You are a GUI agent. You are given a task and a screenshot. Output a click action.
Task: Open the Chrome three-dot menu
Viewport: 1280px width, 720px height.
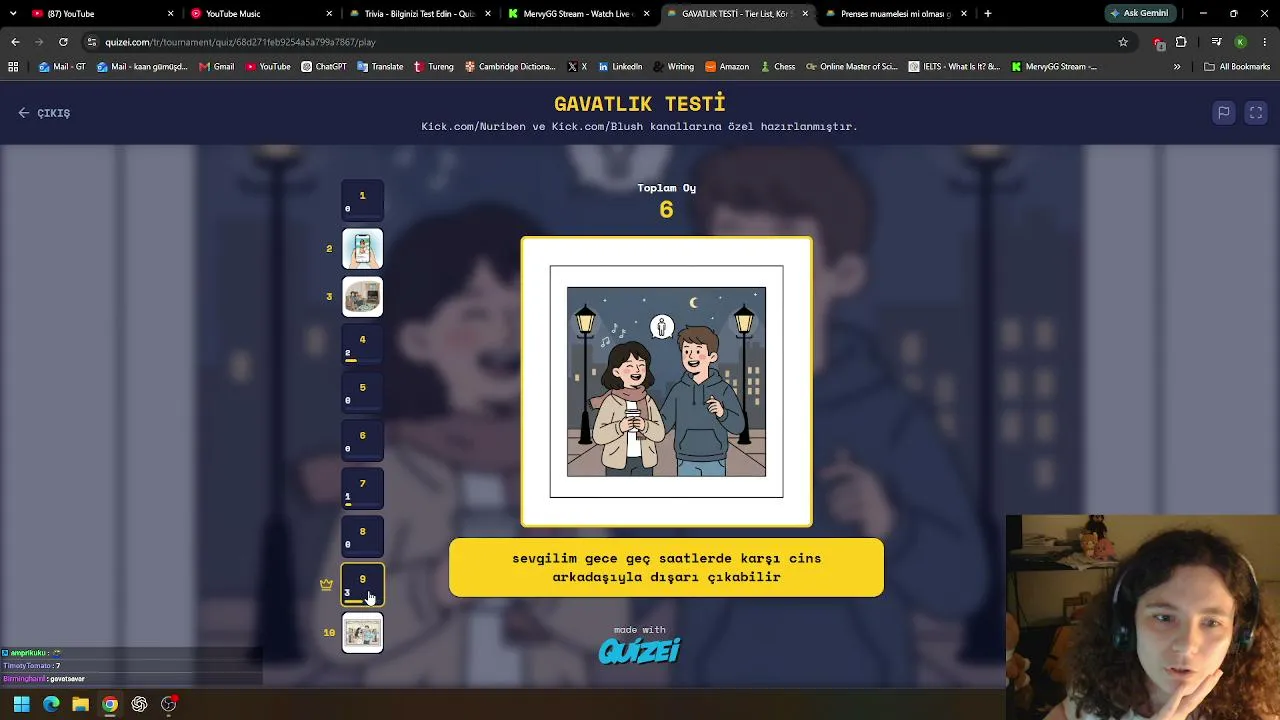point(1265,42)
